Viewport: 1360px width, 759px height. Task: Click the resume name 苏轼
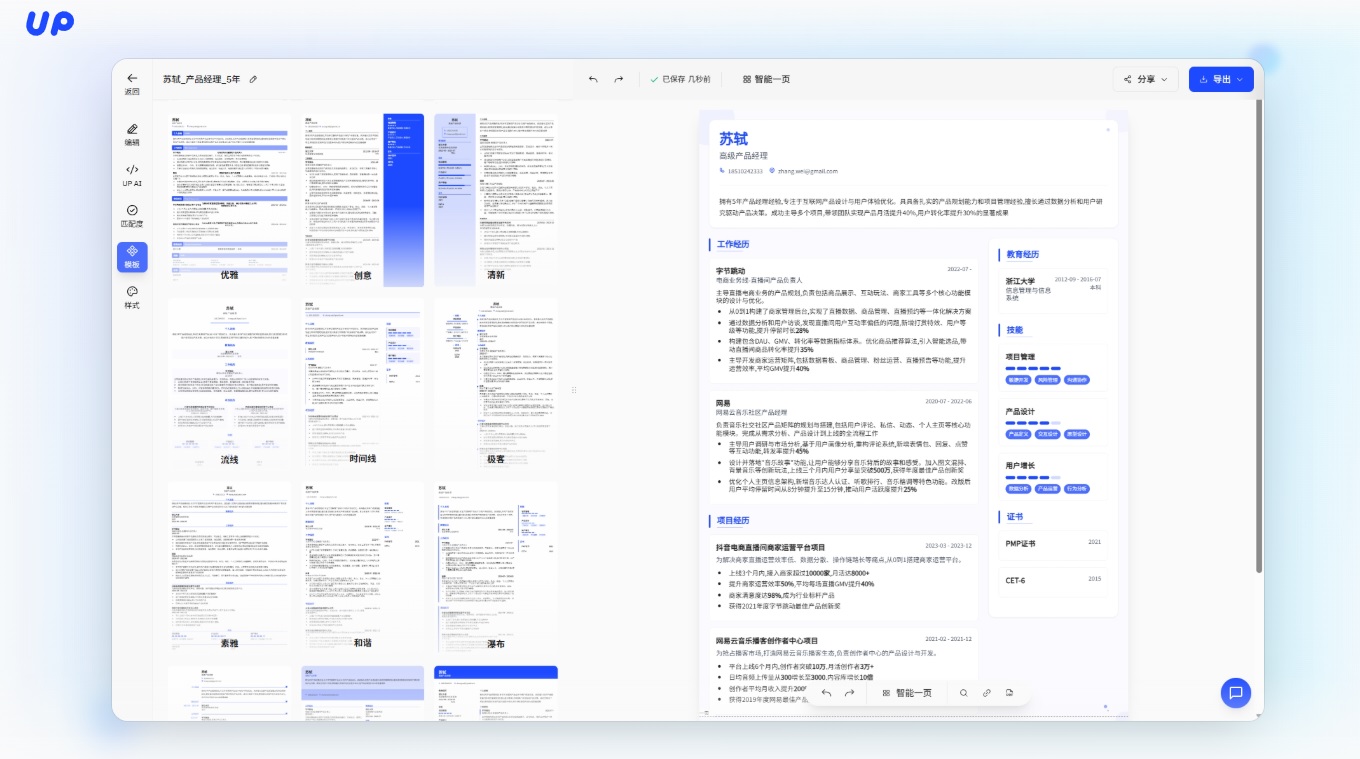pos(733,138)
